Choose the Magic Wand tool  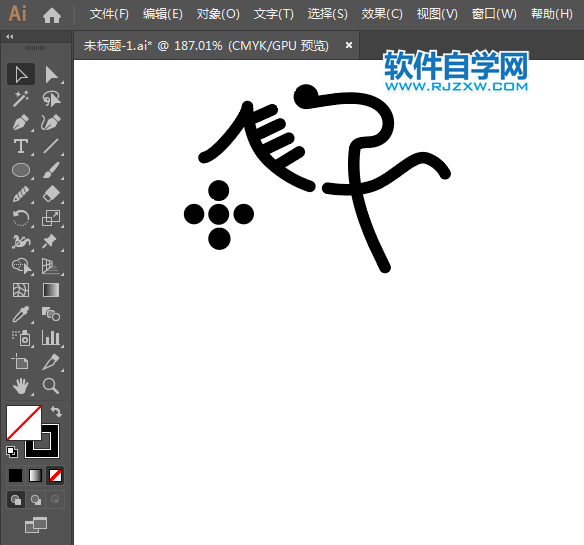[21, 98]
